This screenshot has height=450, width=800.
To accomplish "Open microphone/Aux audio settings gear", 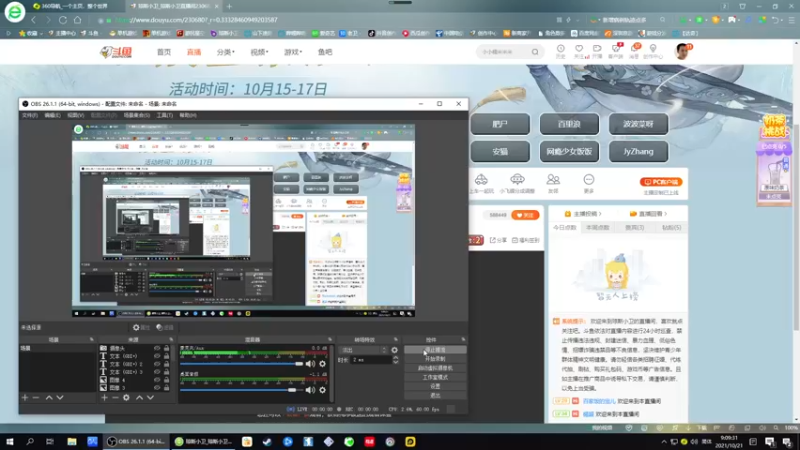I will (x=322, y=364).
